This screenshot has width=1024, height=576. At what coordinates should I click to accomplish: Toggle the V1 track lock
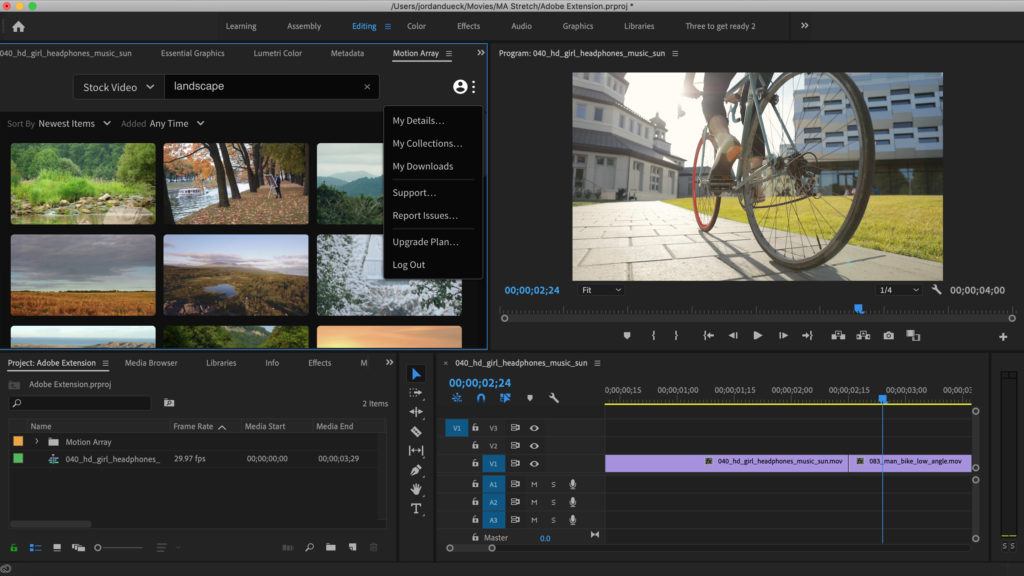(475, 464)
